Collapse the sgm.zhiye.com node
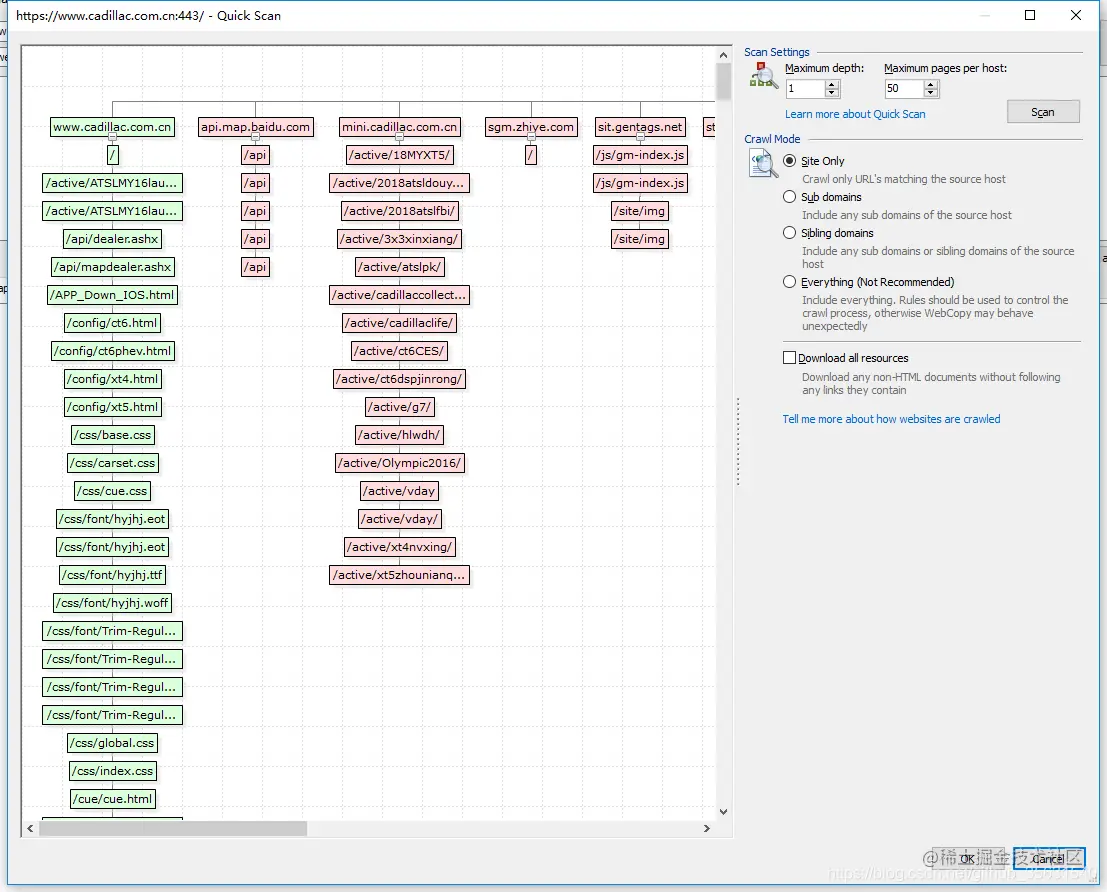The width and height of the screenshot is (1107, 892). click(531, 136)
